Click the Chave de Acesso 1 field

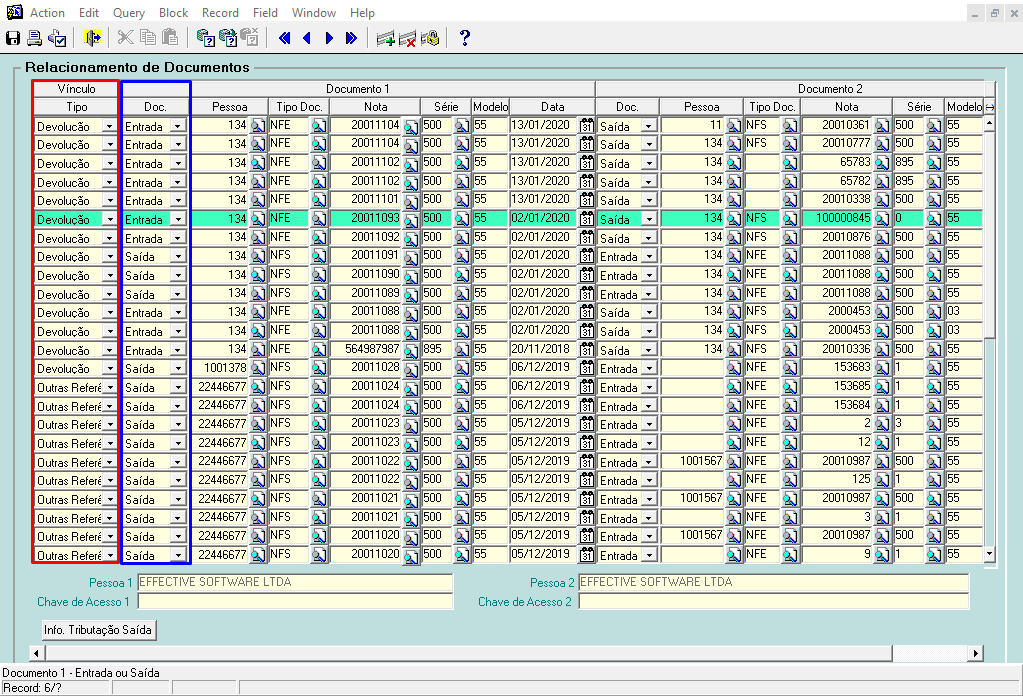(295, 601)
